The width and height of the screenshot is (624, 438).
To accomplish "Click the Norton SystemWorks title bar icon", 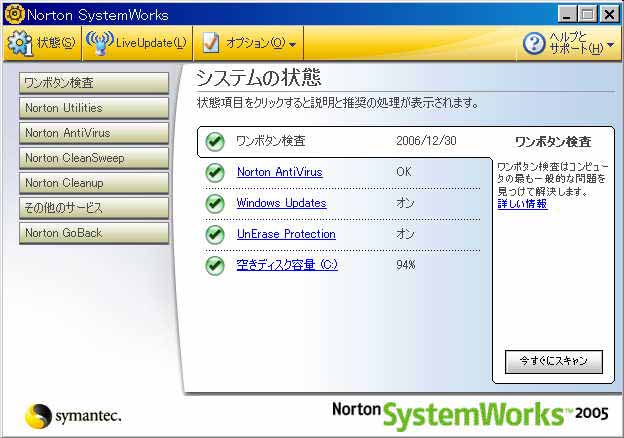I will tap(15, 14).
